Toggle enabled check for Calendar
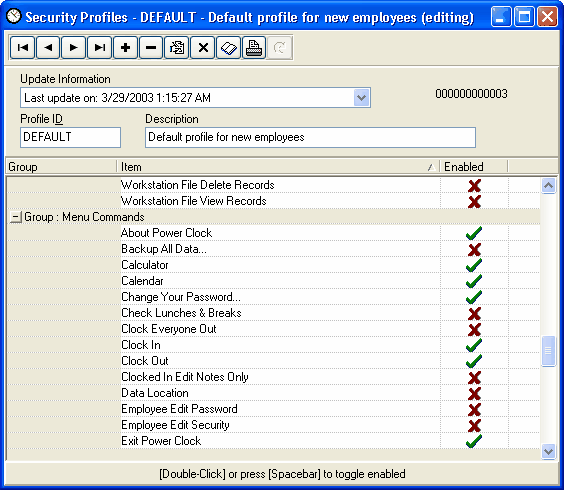The width and height of the screenshot is (564, 490). (474, 281)
